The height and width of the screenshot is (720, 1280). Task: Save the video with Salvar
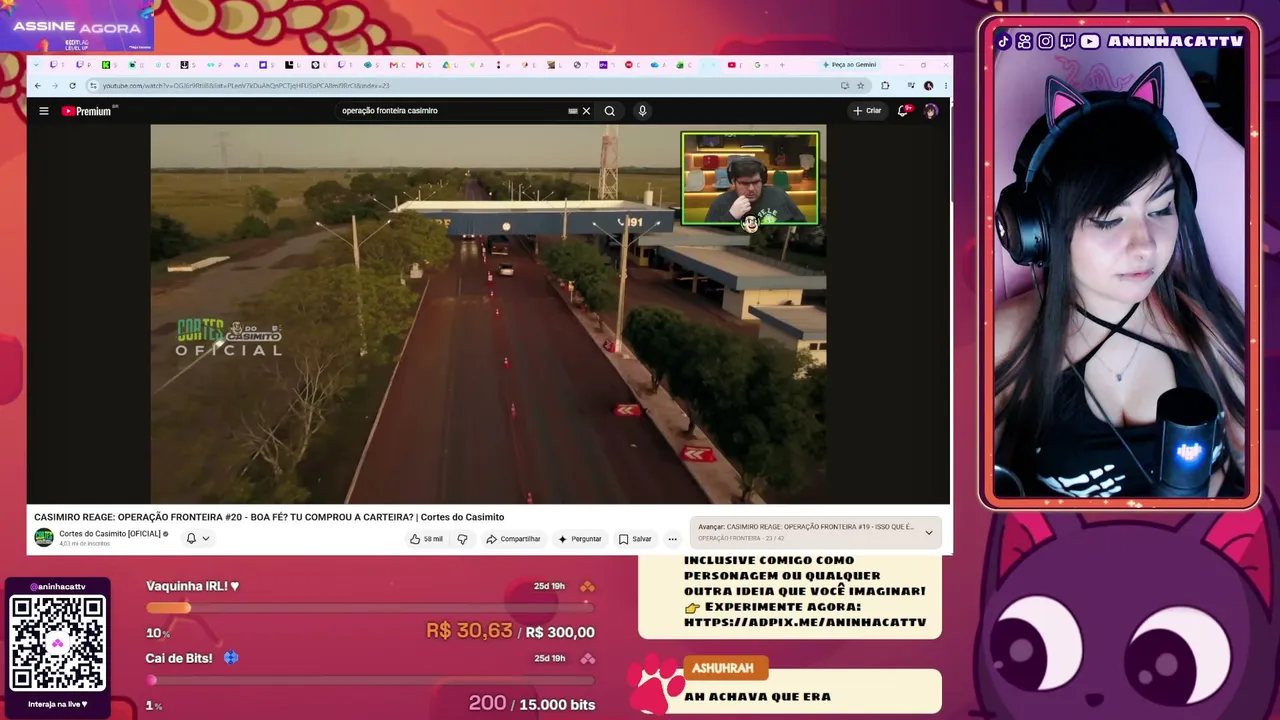click(635, 539)
